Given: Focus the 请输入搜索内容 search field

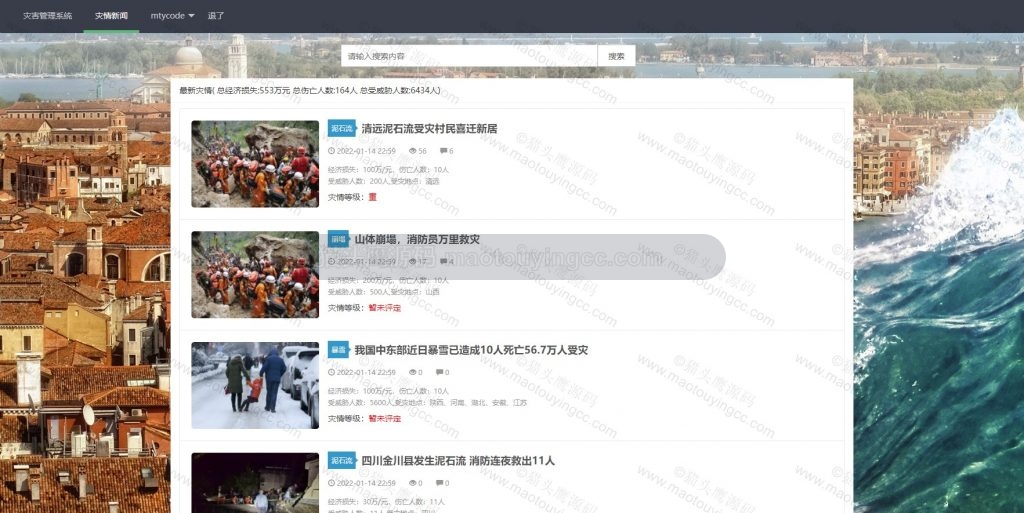Looking at the screenshot, I should (469, 56).
